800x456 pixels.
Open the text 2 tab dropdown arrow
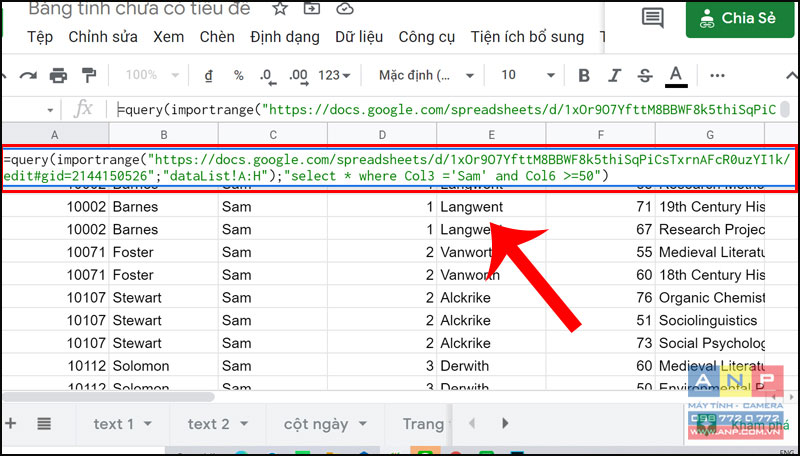244,424
